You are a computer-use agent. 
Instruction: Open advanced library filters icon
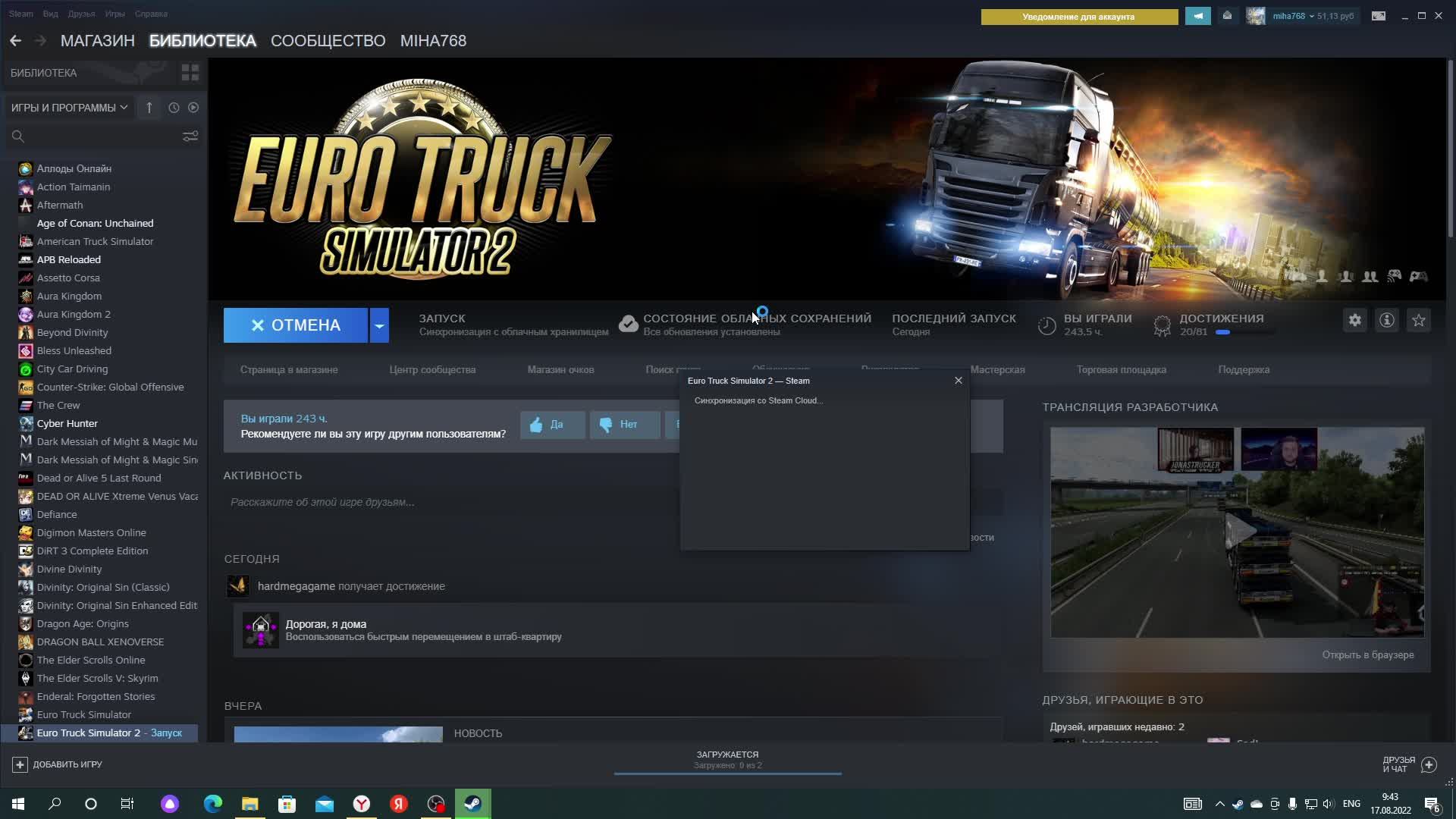(x=190, y=136)
